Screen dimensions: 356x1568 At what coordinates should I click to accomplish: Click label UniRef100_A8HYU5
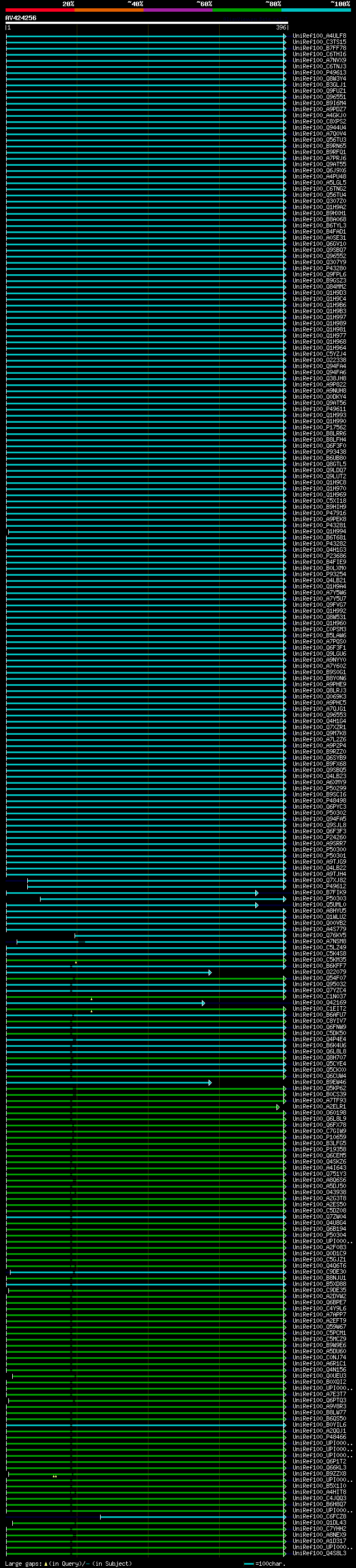click(x=319, y=911)
